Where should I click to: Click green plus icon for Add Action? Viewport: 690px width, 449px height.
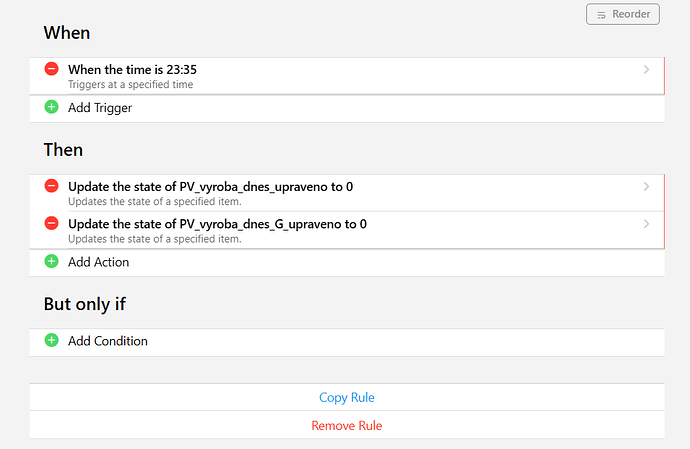[x=52, y=262]
